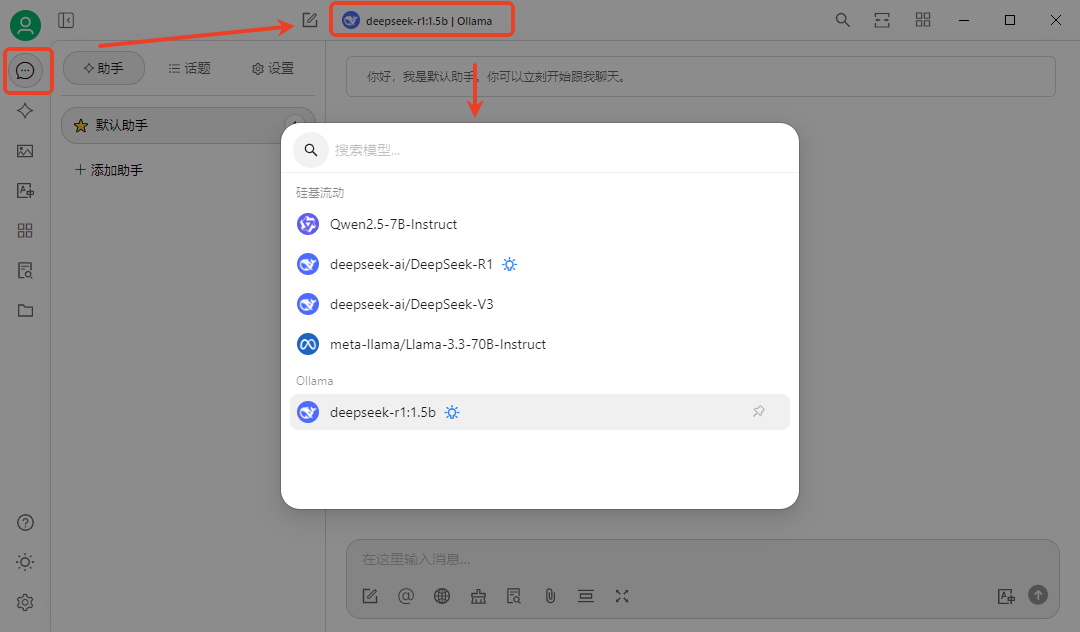
Task: Open the help question mark icon
Action: [25, 523]
